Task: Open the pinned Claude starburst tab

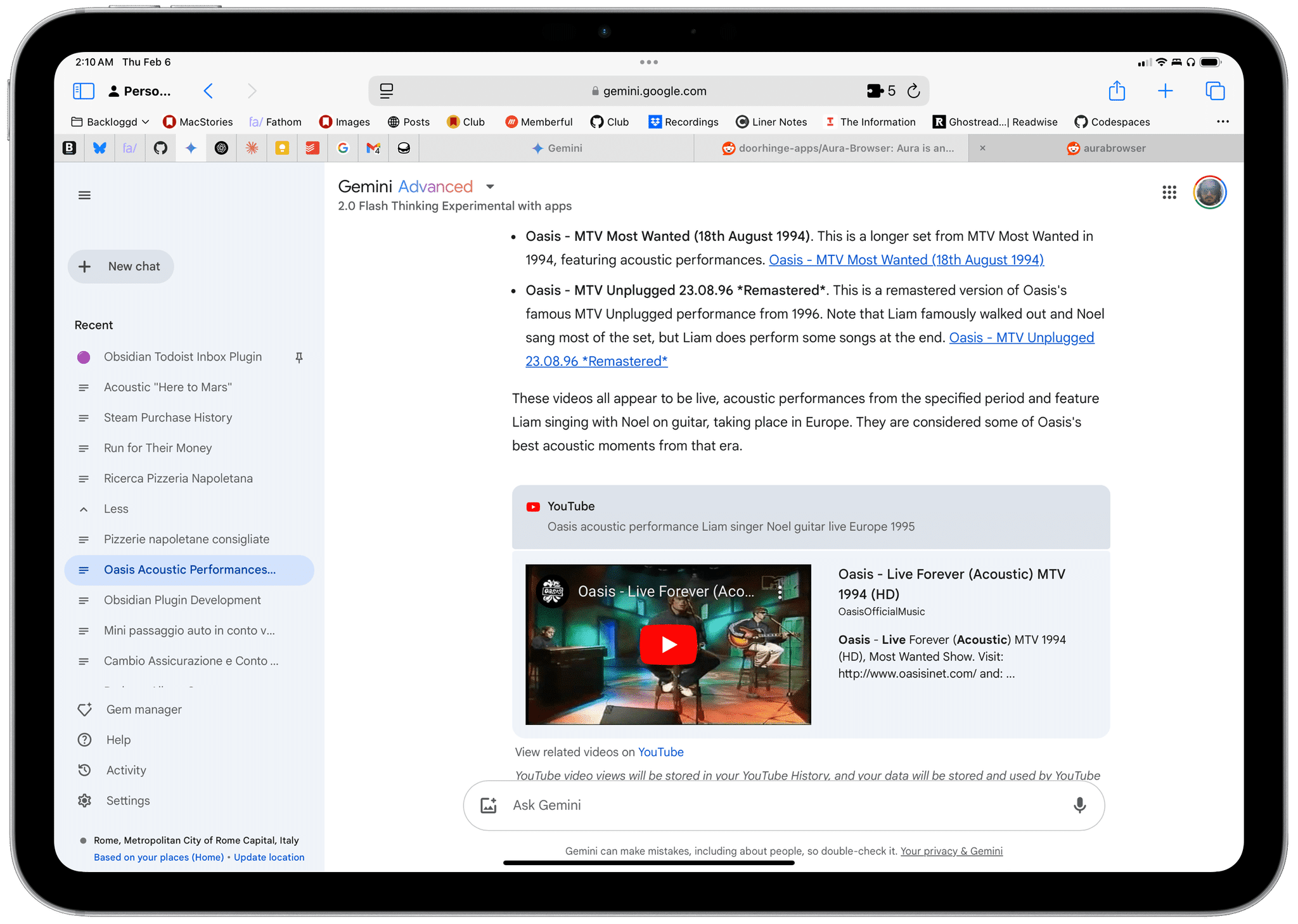Action: coord(252,148)
